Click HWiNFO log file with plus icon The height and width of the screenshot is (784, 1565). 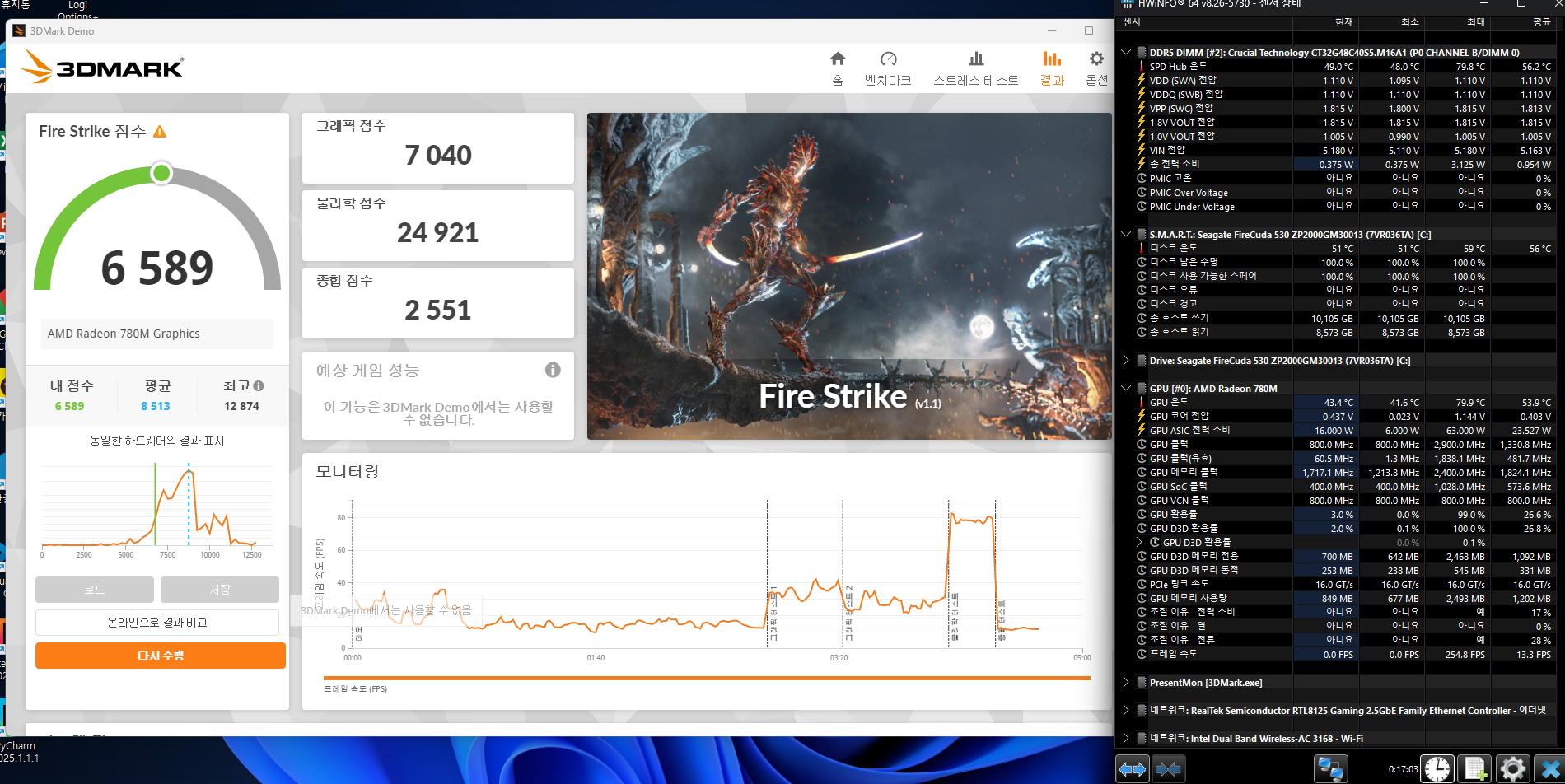pos(1474,769)
